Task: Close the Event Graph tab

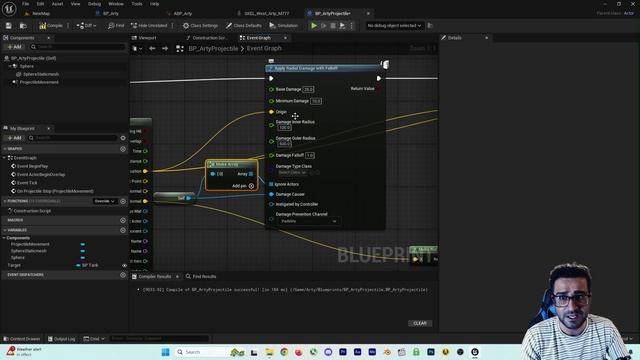Action: coord(285,38)
